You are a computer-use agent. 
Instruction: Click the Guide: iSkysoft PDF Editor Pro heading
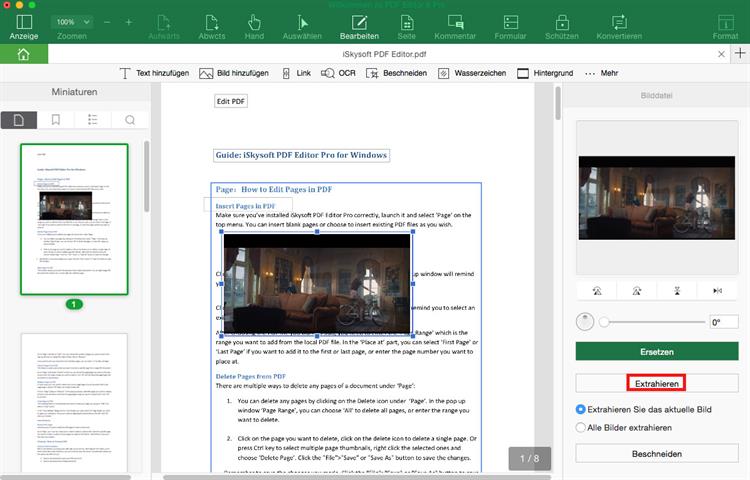pyautogui.click(x=301, y=155)
